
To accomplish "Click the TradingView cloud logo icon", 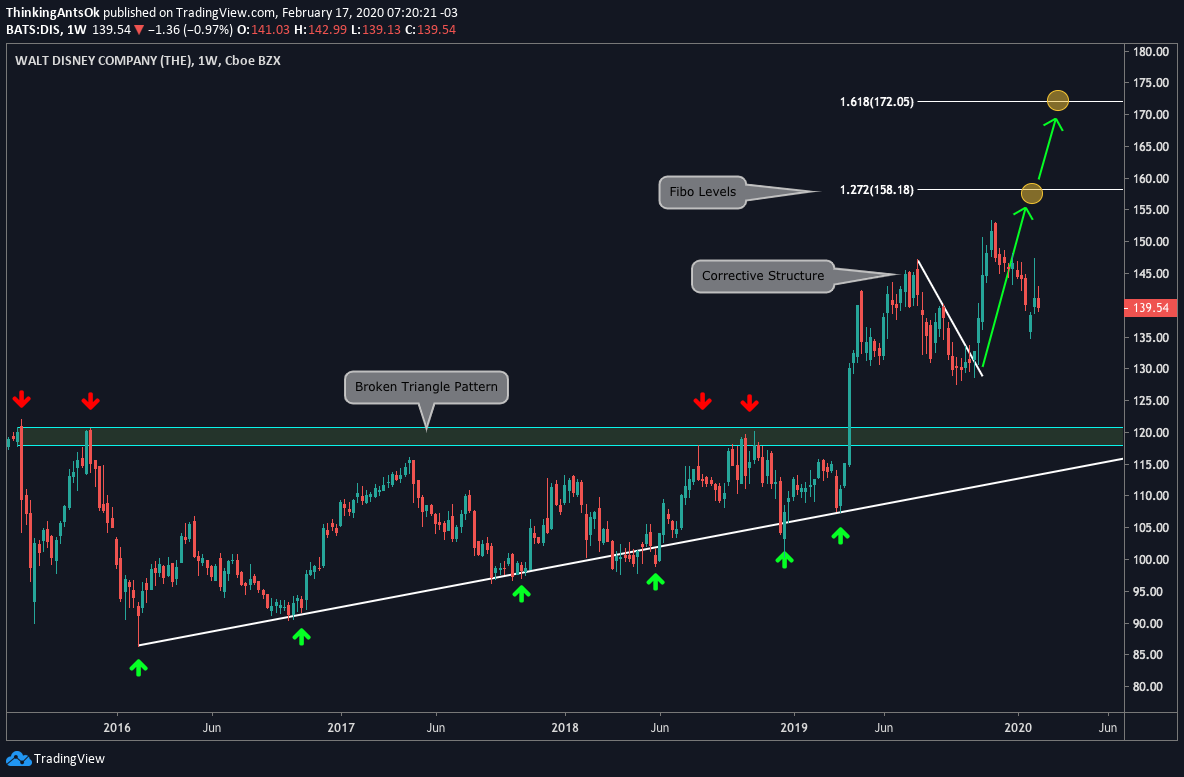I will 18,759.
